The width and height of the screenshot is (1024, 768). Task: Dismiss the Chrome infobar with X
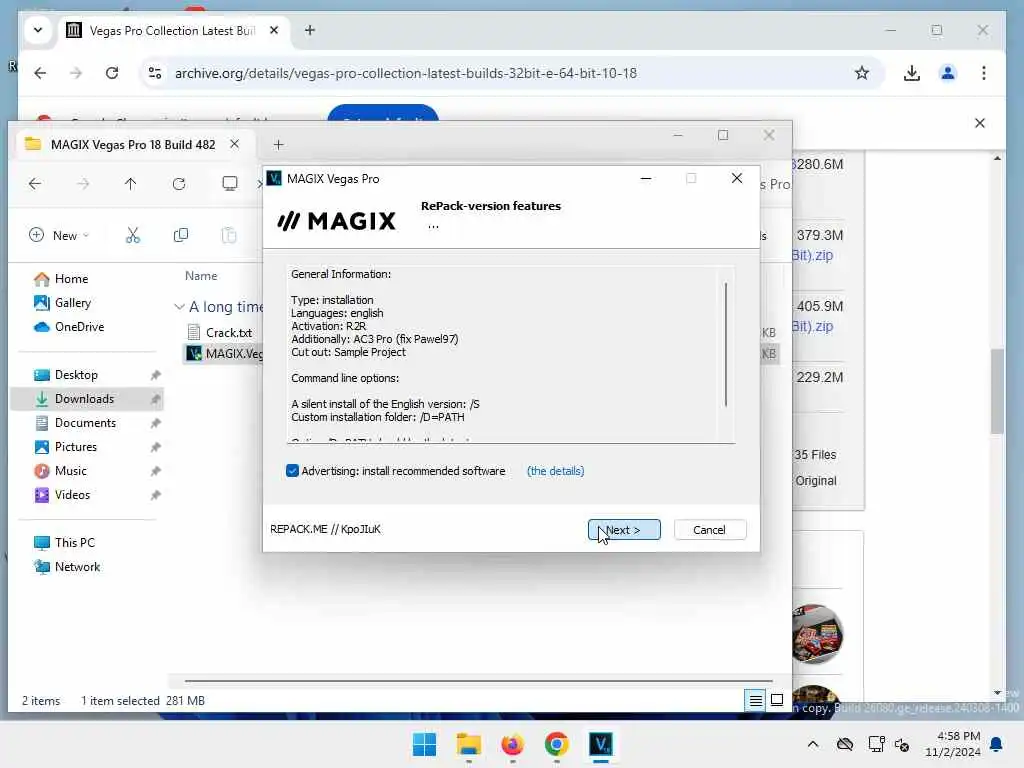tap(980, 123)
